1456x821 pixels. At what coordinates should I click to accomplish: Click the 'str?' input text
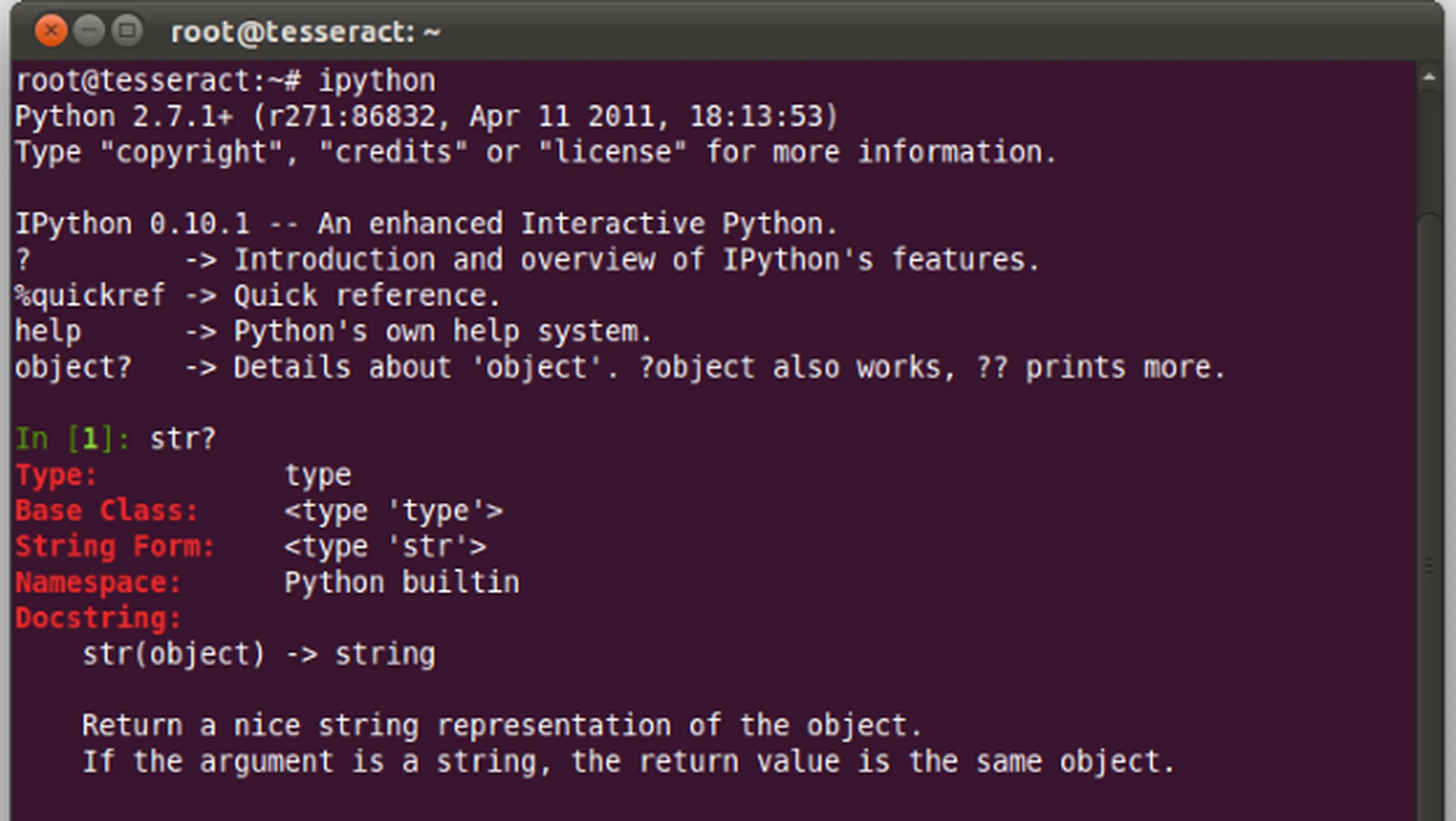click(182, 439)
